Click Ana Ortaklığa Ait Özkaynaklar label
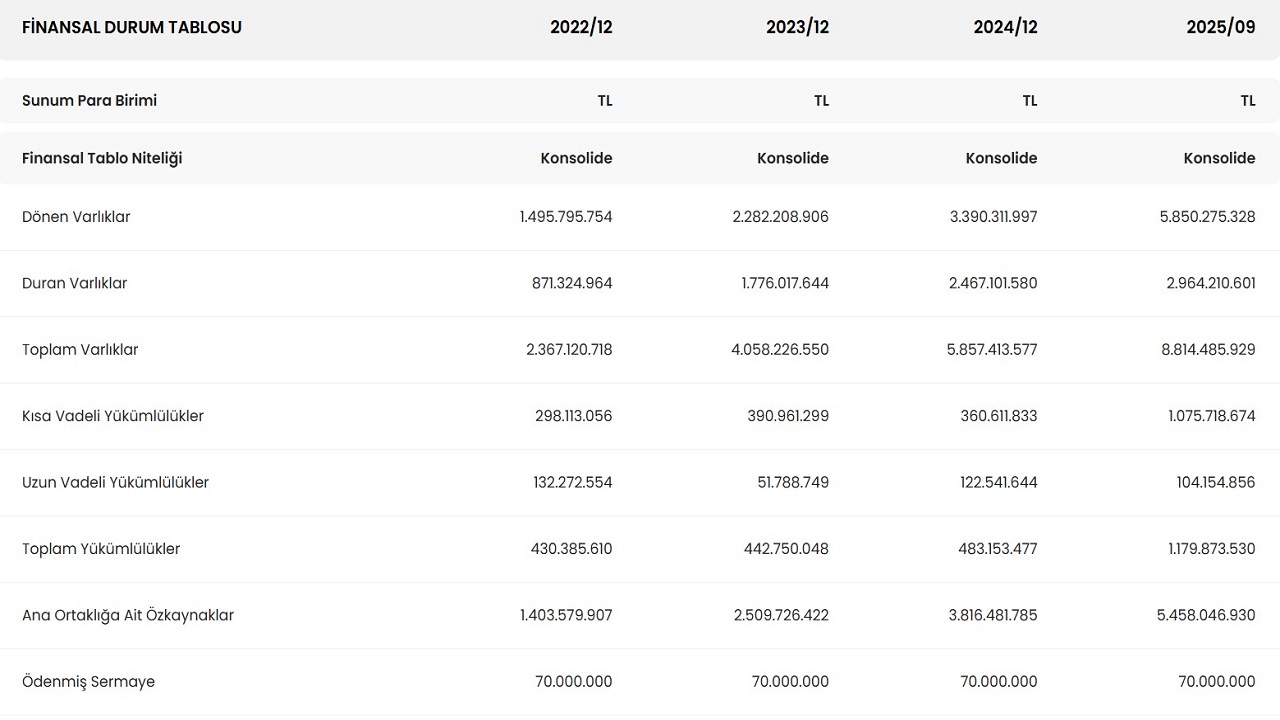The image size is (1280, 720). 128,615
